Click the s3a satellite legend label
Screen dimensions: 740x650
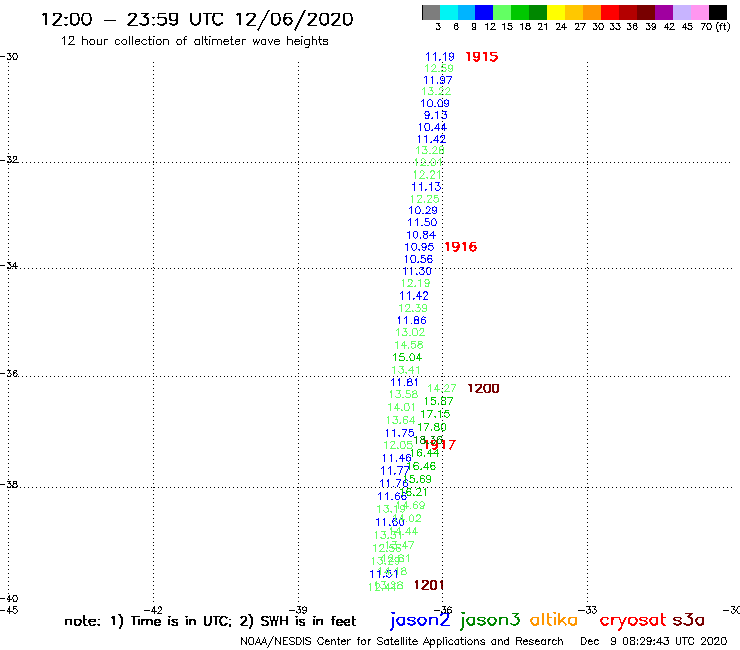(x=688, y=620)
